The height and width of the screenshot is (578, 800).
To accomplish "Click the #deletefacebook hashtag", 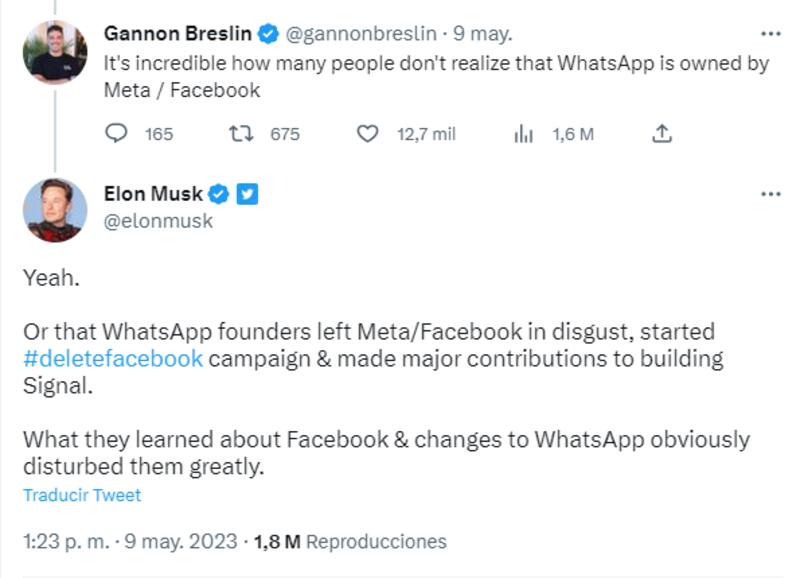I will tap(113, 358).
